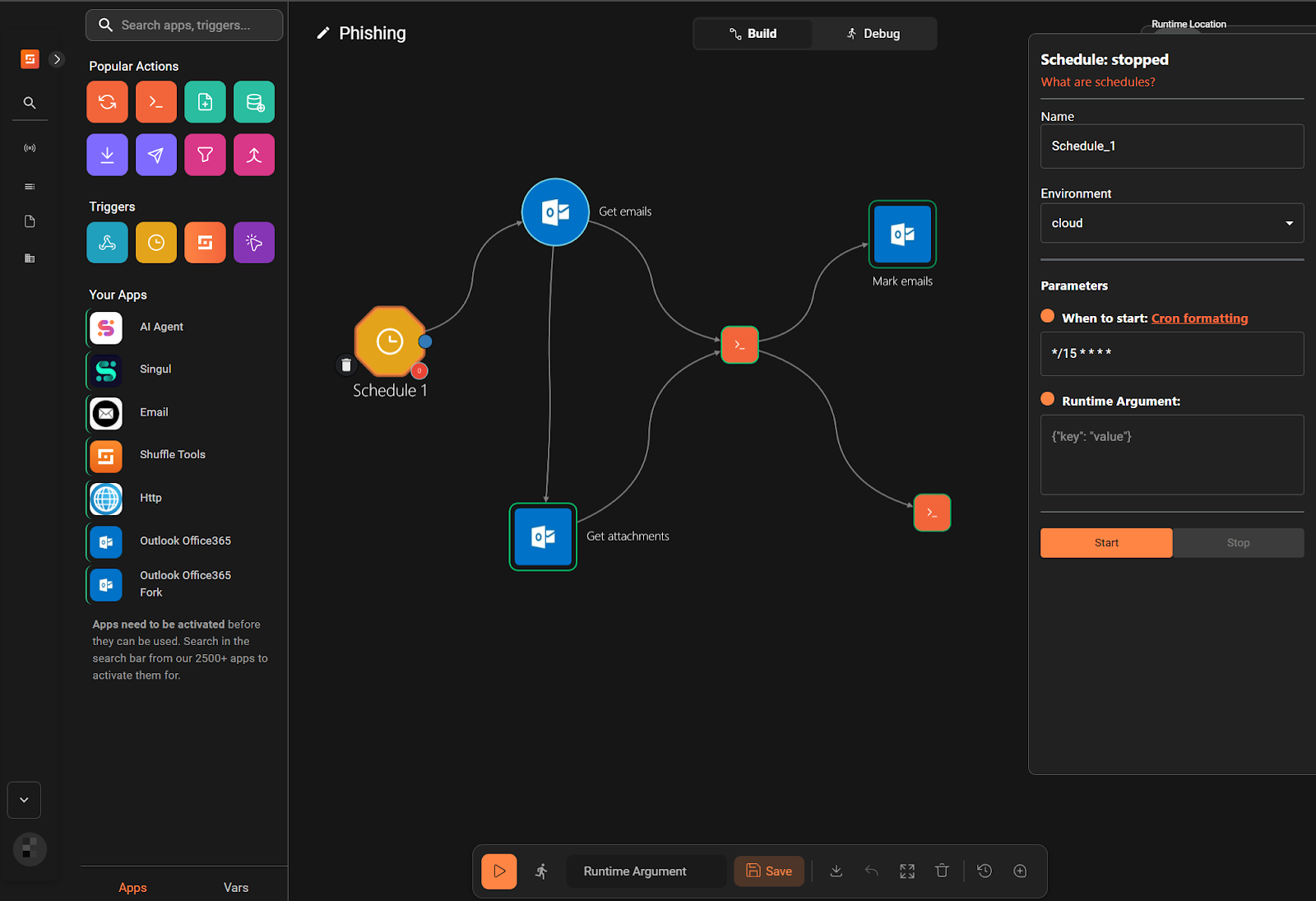Switch to the Vars tab
The width and height of the screenshot is (1316, 901).
(x=235, y=887)
